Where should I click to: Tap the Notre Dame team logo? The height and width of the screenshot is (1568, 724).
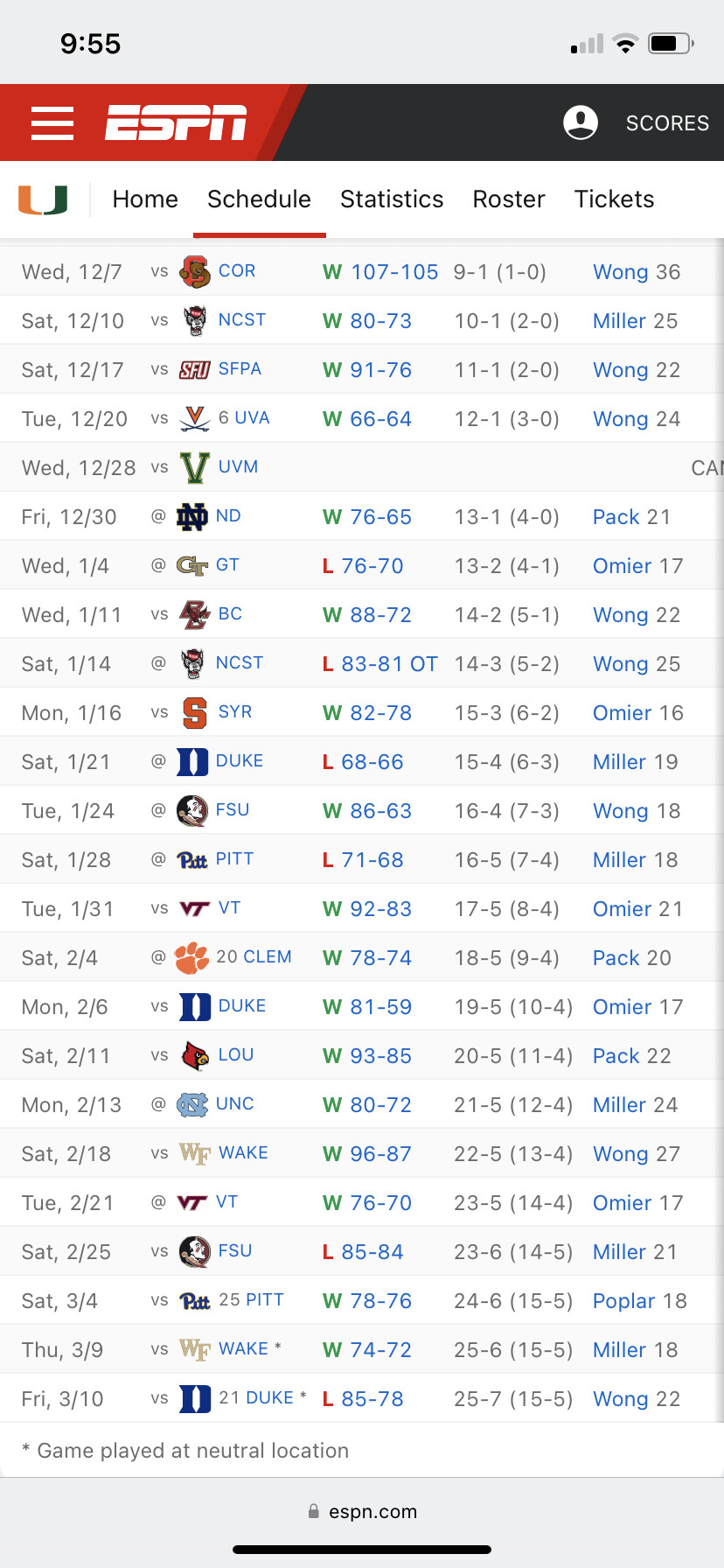tap(192, 517)
